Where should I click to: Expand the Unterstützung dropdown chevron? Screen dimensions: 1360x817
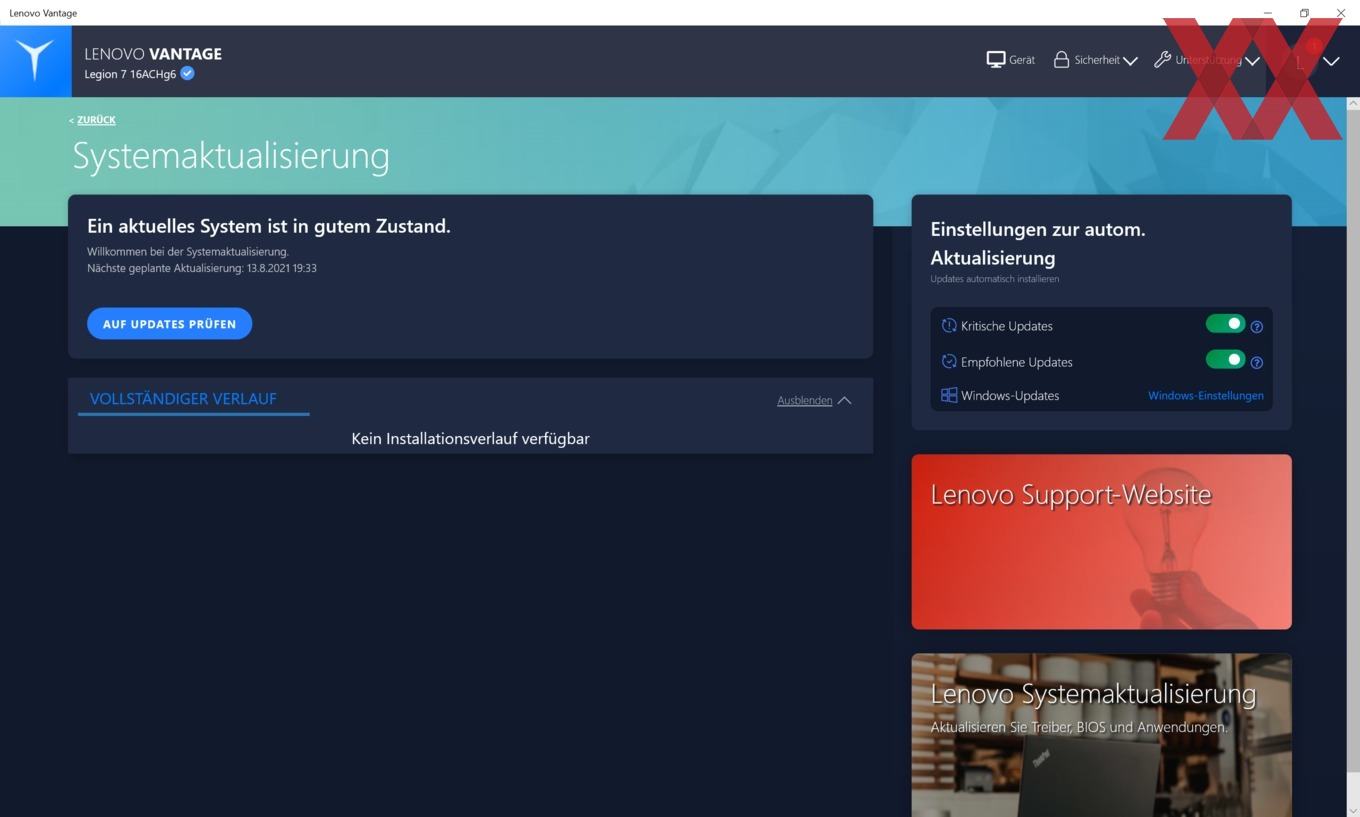[x=1252, y=61]
